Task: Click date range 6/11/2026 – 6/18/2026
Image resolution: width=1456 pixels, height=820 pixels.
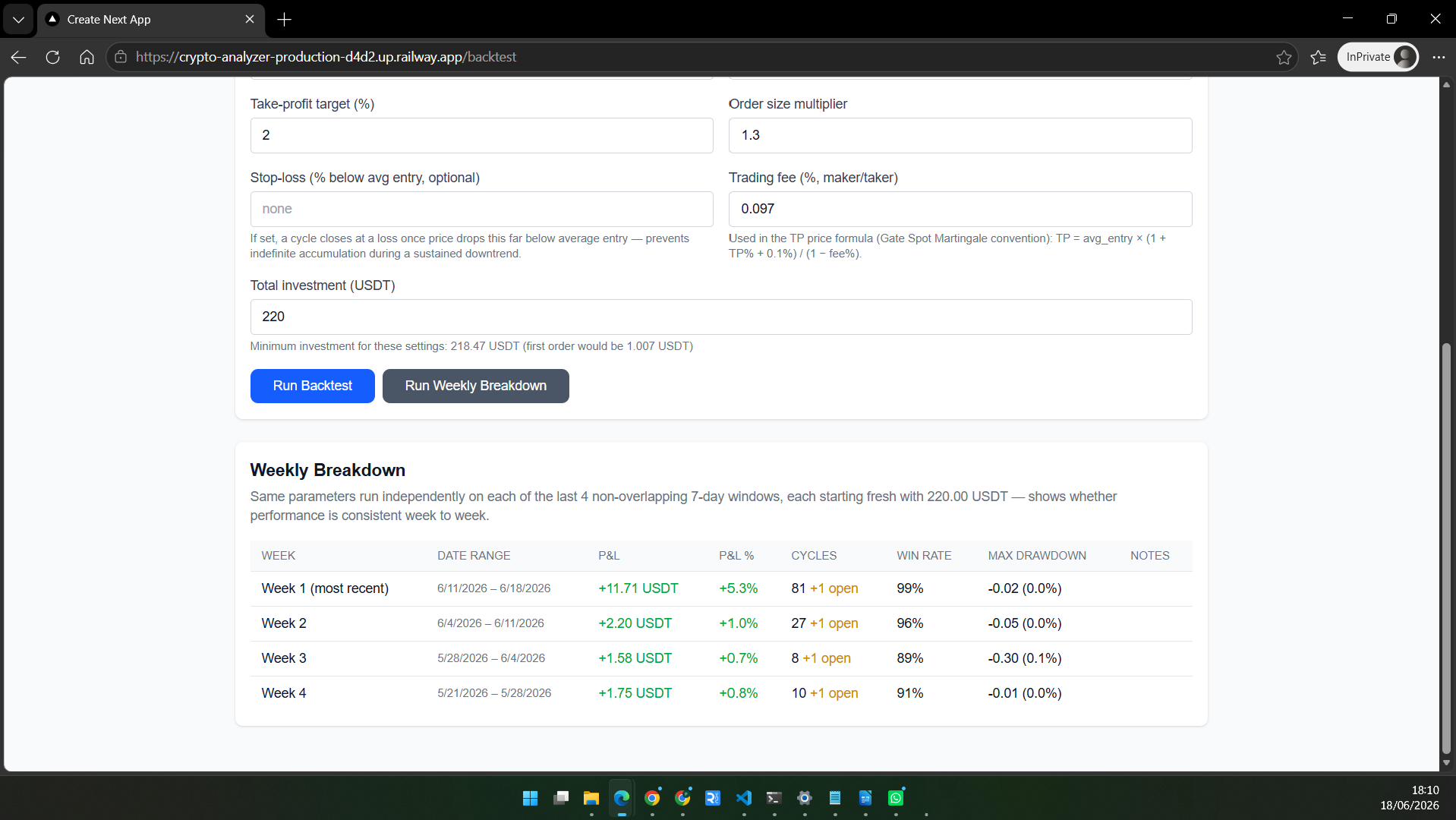Action: [493, 588]
